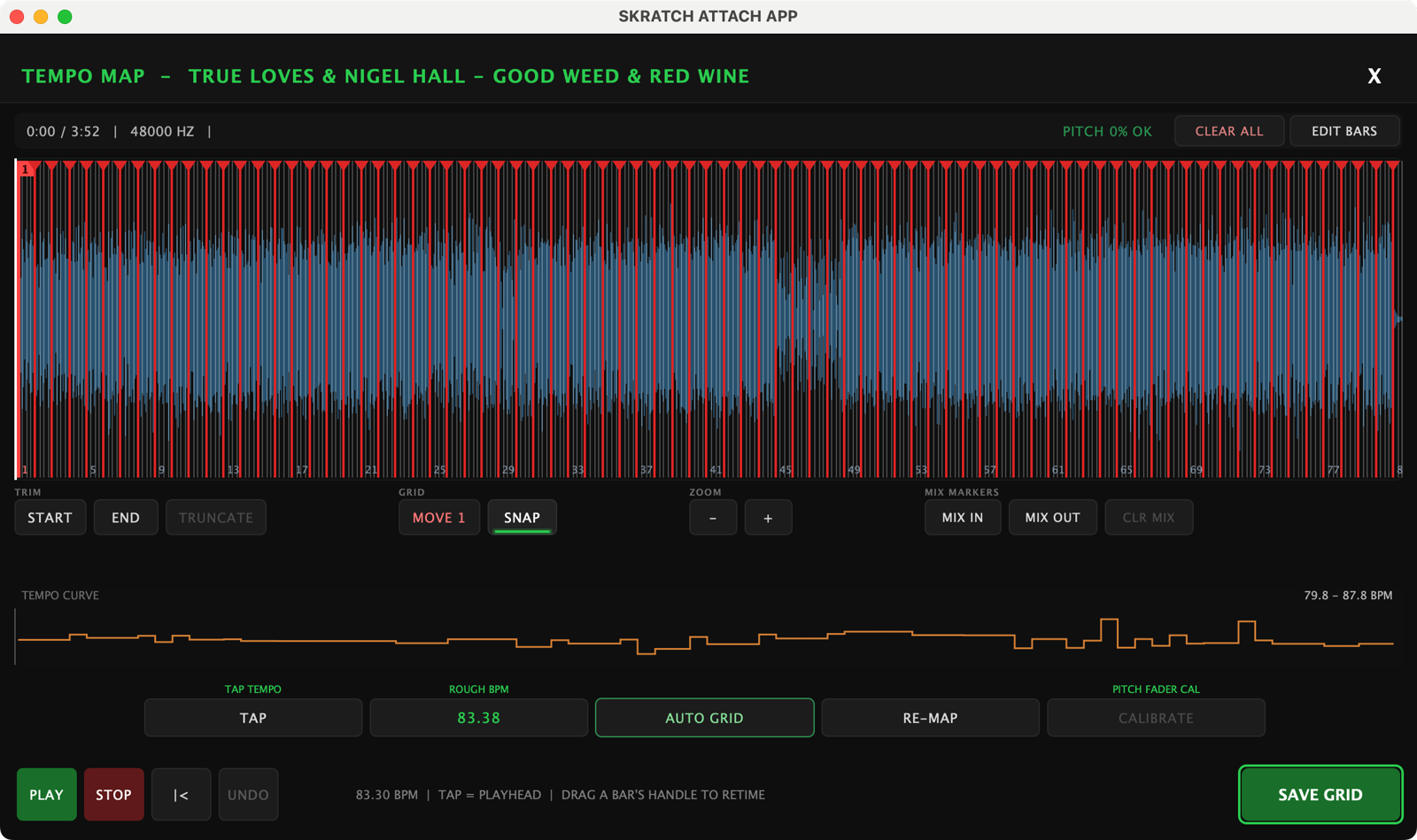The height and width of the screenshot is (840, 1417).
Task: Click the tempo curve graph
Action: [x=705, y=636]
